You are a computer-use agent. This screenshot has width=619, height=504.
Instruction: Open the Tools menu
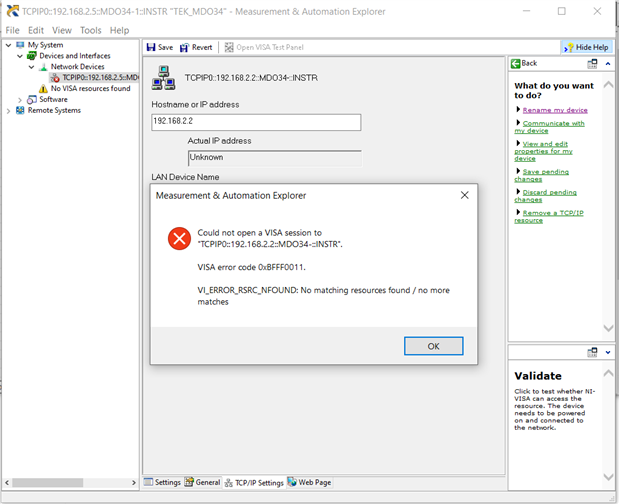(x=91, y=30)
